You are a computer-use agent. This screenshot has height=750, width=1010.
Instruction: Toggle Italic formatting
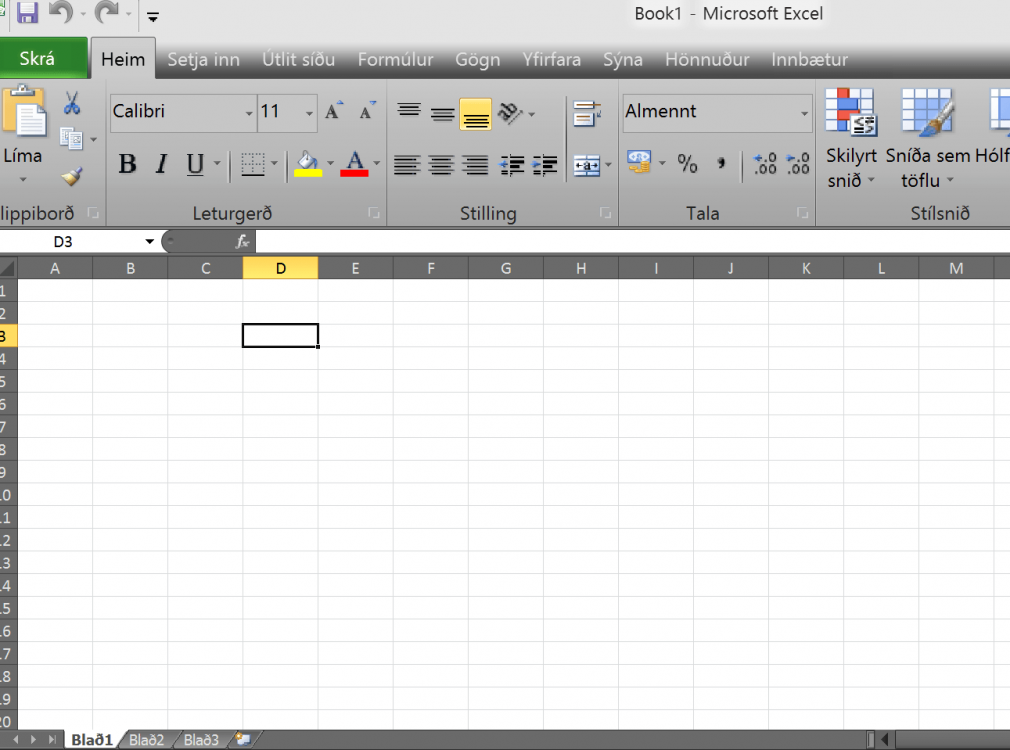point(161,164)
